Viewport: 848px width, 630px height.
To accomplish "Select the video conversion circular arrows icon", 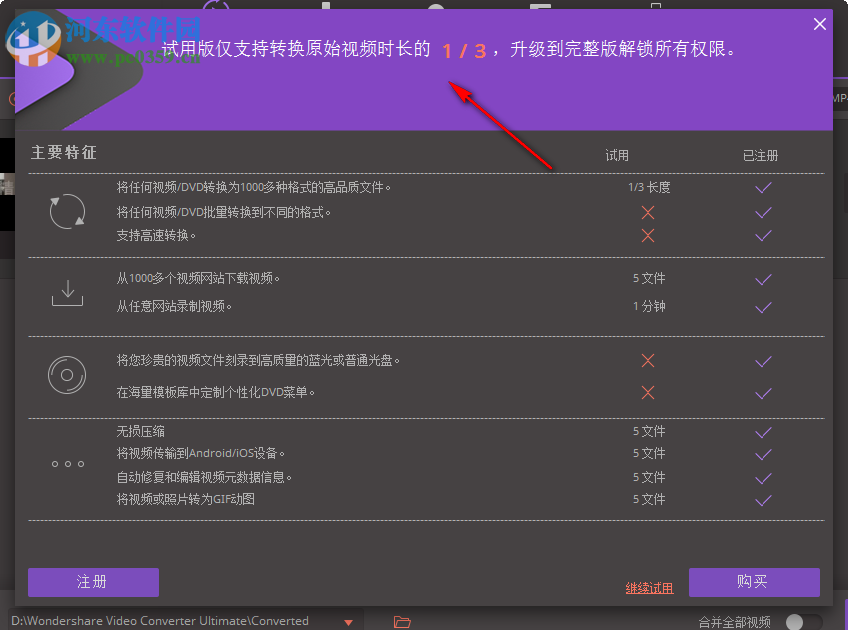I will pyautogui.click(x=67, y=212).
